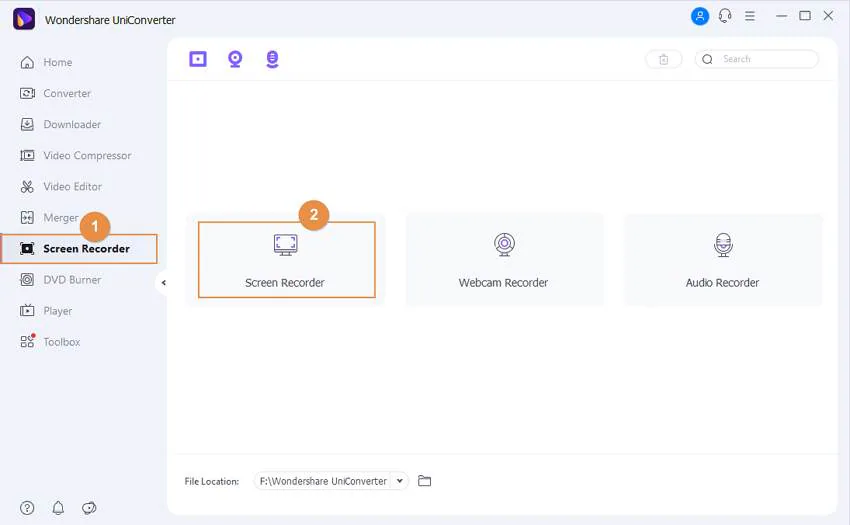Viewport: 850px width, 525px height.
Task: Click the search magnifier icon
Action: (707, 59)
